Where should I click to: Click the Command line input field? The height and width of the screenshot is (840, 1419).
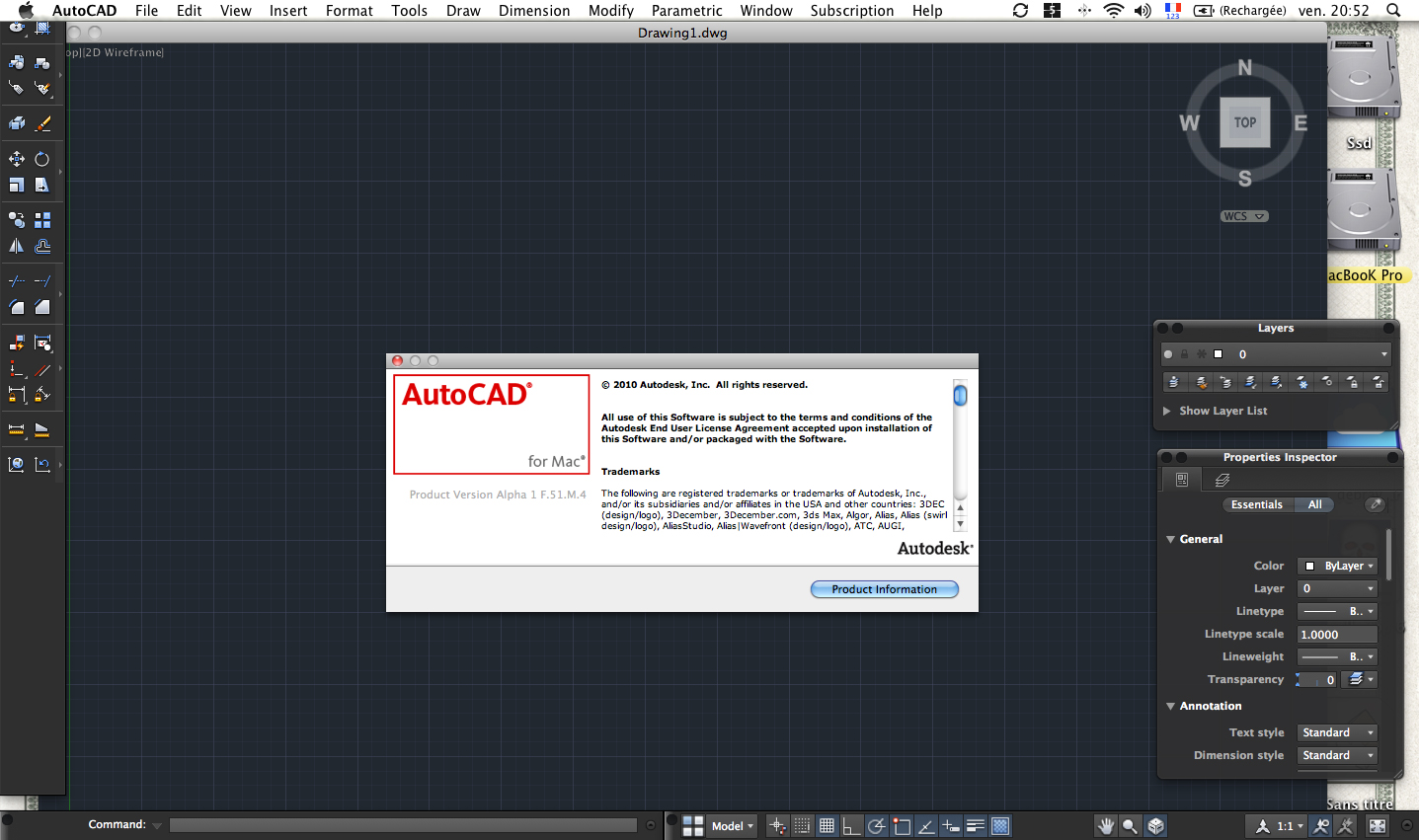tap(403, 825)
